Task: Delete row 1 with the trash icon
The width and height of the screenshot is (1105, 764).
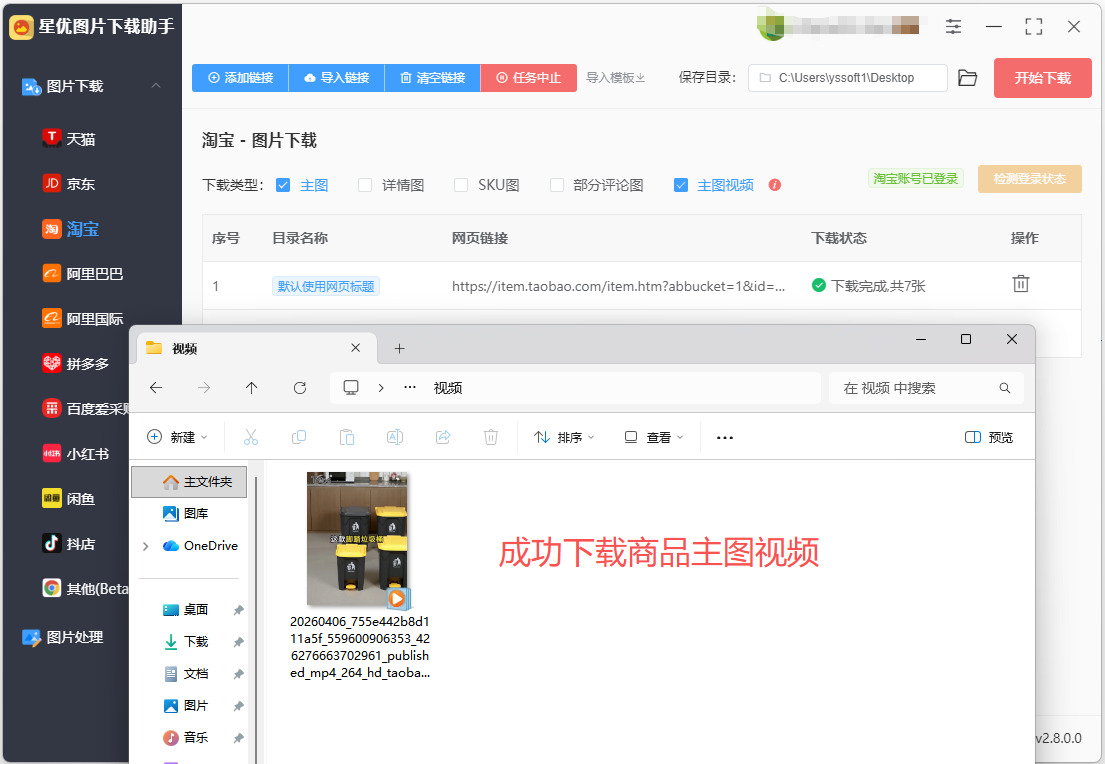Action: point(1020,284)
